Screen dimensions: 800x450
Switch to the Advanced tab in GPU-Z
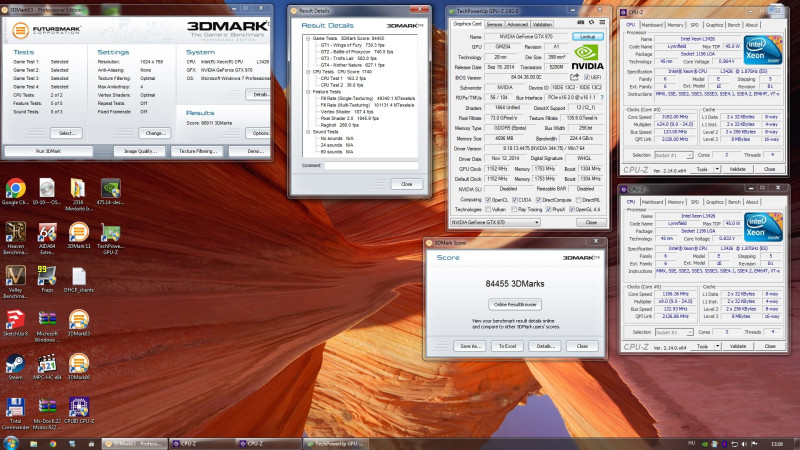click(517, 24)
